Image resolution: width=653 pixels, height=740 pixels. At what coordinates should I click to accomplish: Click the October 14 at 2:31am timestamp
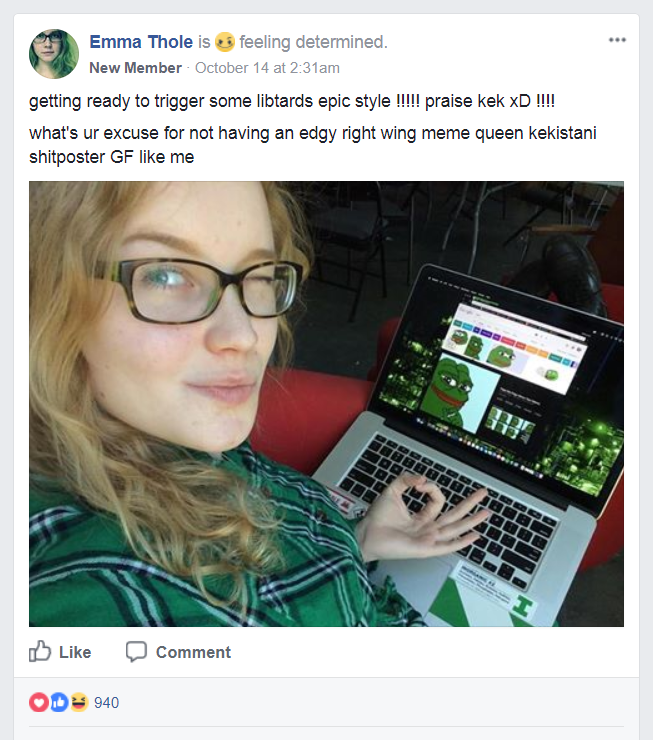point(267,68)
